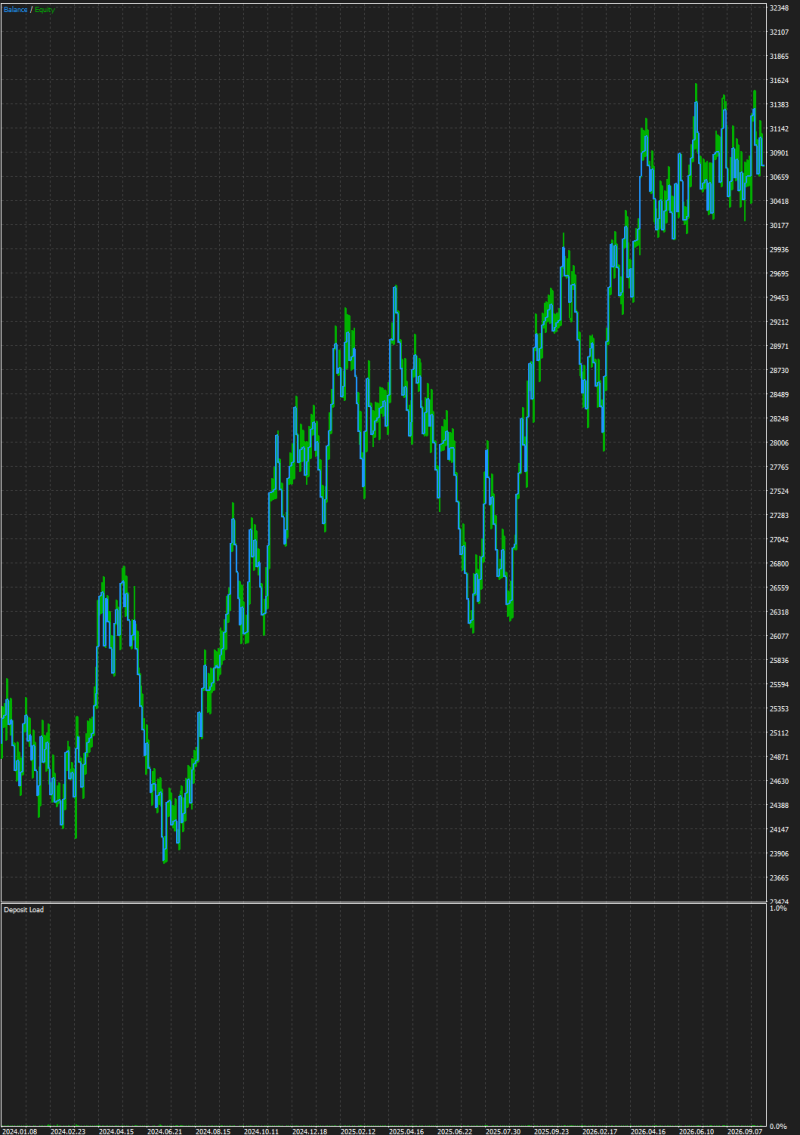This screenshot has height=1135, width=800.
Task: Click the 31142 axis value
Action: point(779,129)
